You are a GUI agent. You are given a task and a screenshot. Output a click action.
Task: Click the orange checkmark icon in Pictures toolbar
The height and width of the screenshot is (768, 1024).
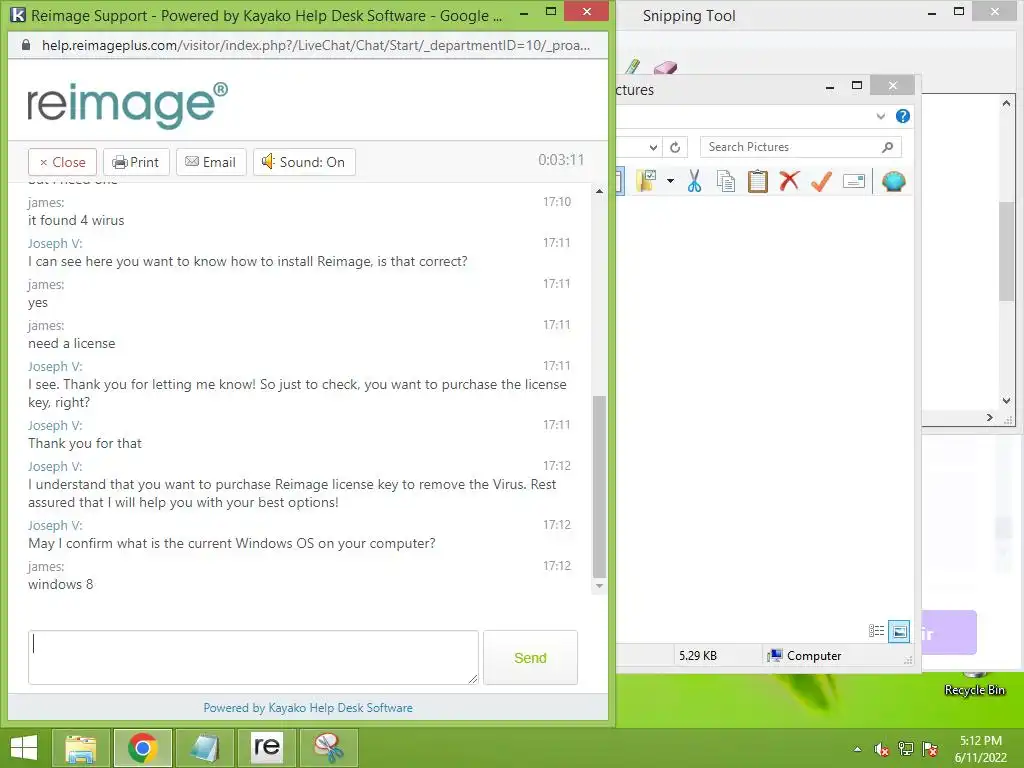click(821, 181)
